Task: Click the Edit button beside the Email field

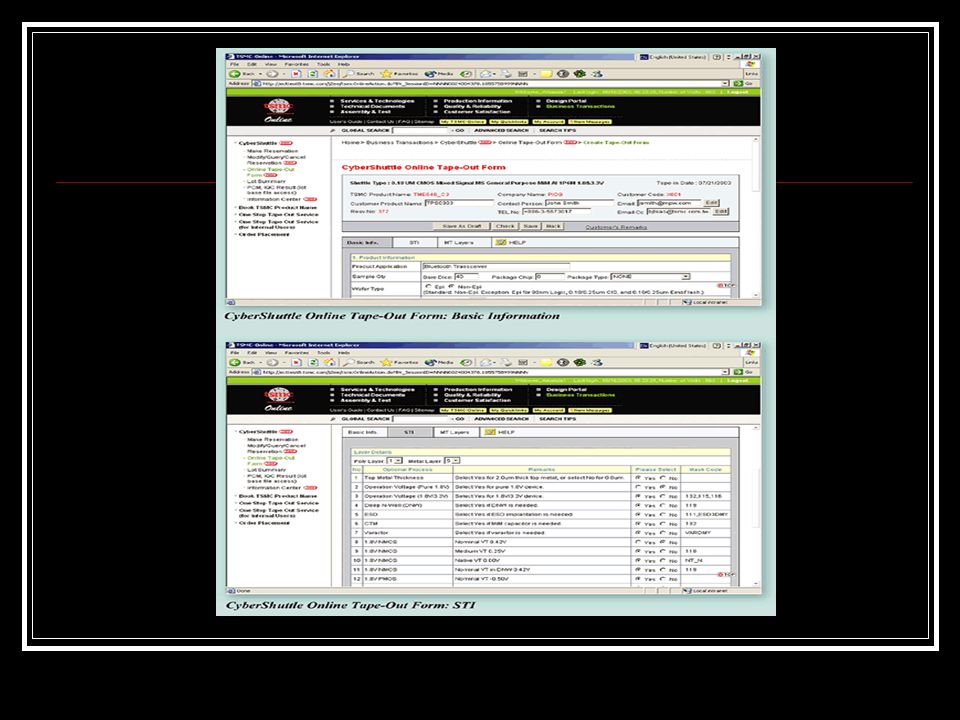Action: pyautogui.click(x=711, y=203)
